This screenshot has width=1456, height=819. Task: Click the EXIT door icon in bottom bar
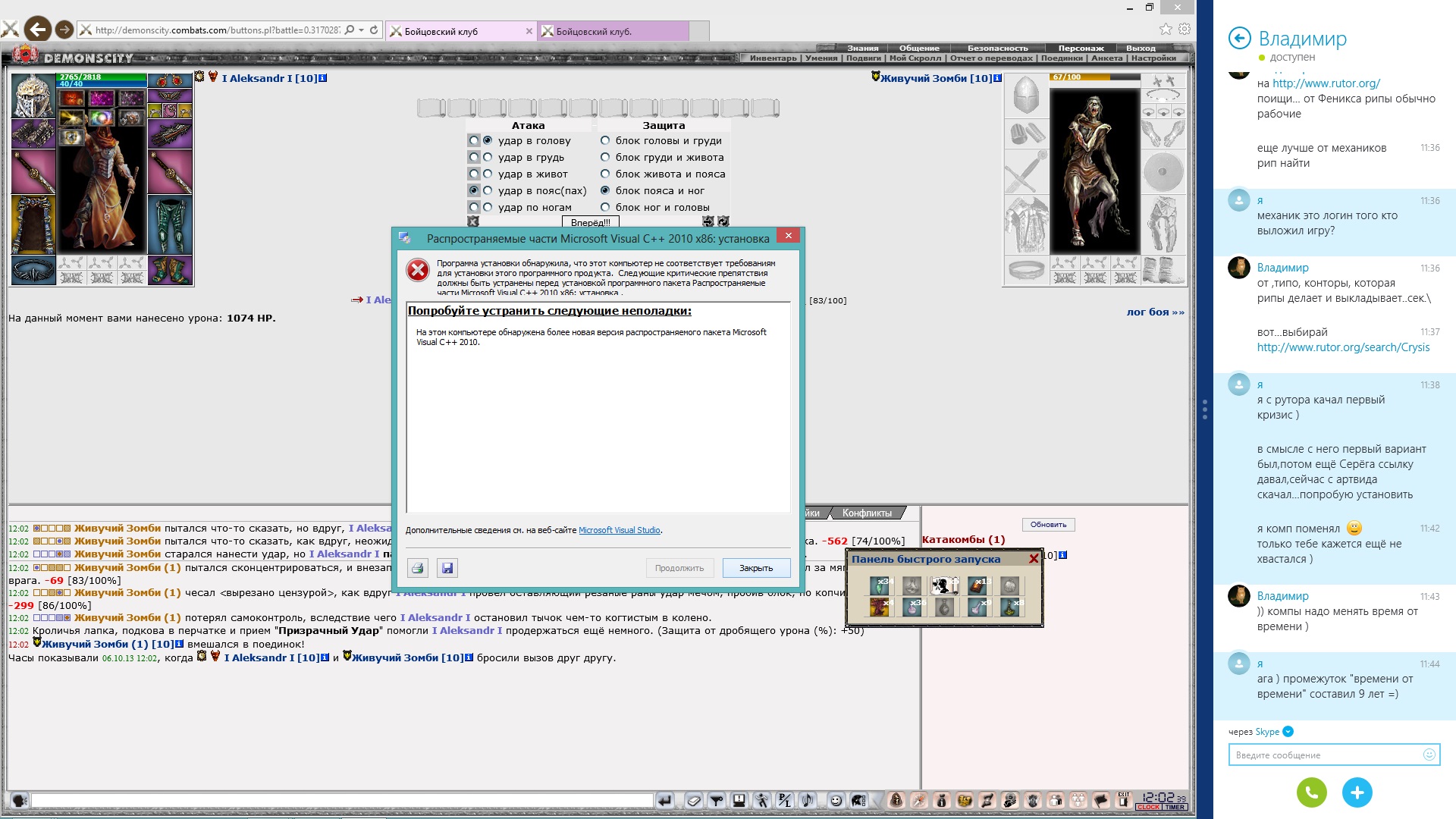coord(1124,799)
